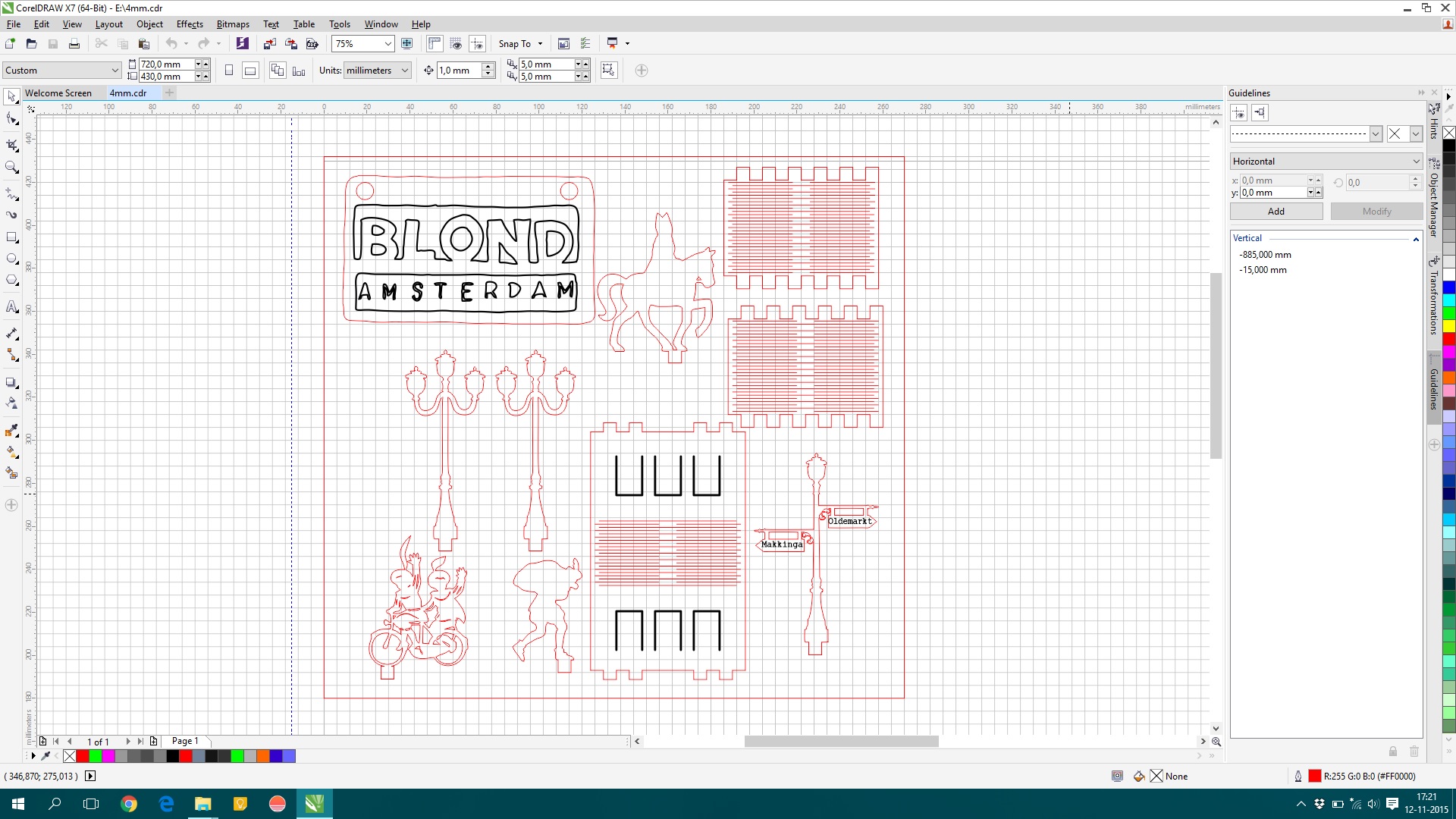This screenshot has height=819, width=1456.
Task: Click the Object menu in menu bar
Action: (x=149, y=24)
